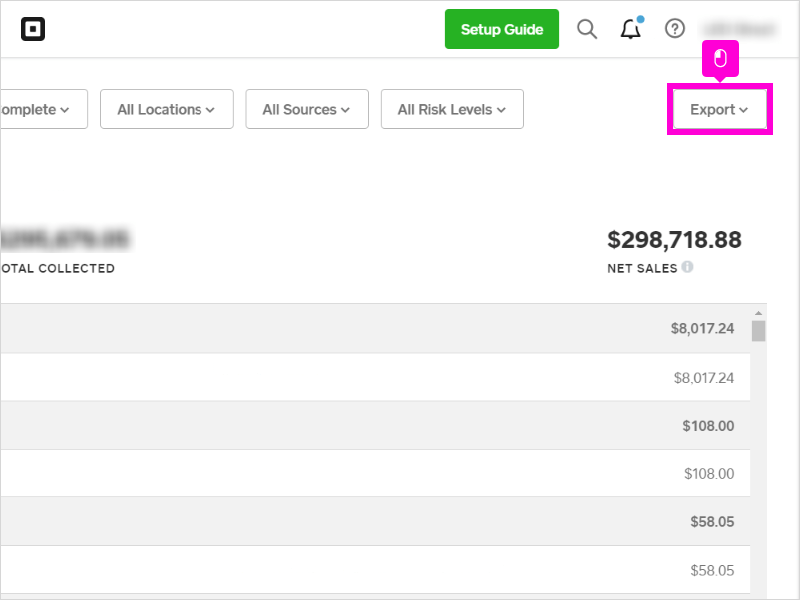
Task: Expand the Export dropdown
Action: point(719,109)
